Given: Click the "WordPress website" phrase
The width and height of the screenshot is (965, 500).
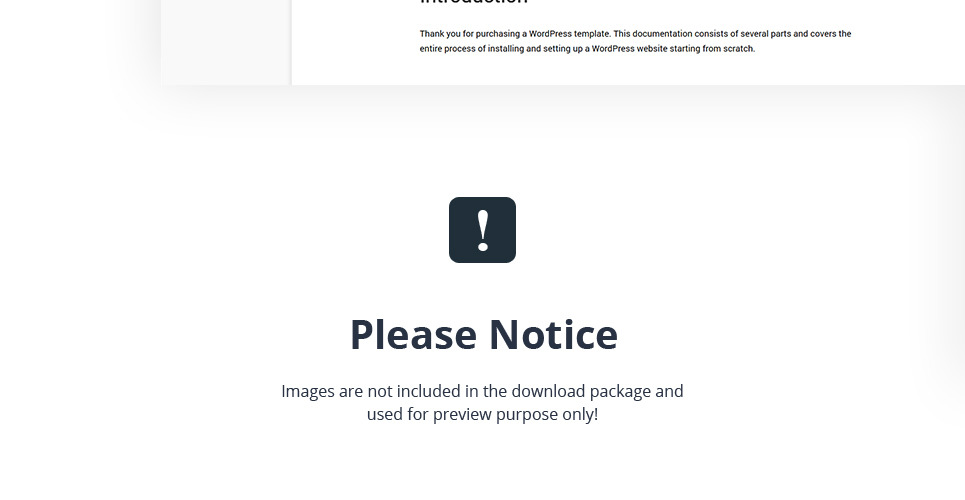Looking at the screenshot, I should coord(629,49).
